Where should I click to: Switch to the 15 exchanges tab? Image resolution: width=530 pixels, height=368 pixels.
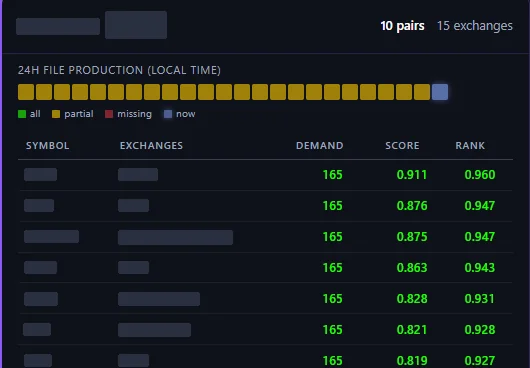[475, 26]
